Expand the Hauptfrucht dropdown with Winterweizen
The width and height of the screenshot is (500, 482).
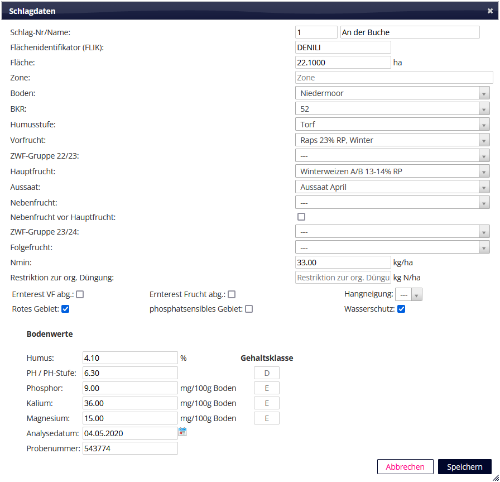tap(392, 171)
